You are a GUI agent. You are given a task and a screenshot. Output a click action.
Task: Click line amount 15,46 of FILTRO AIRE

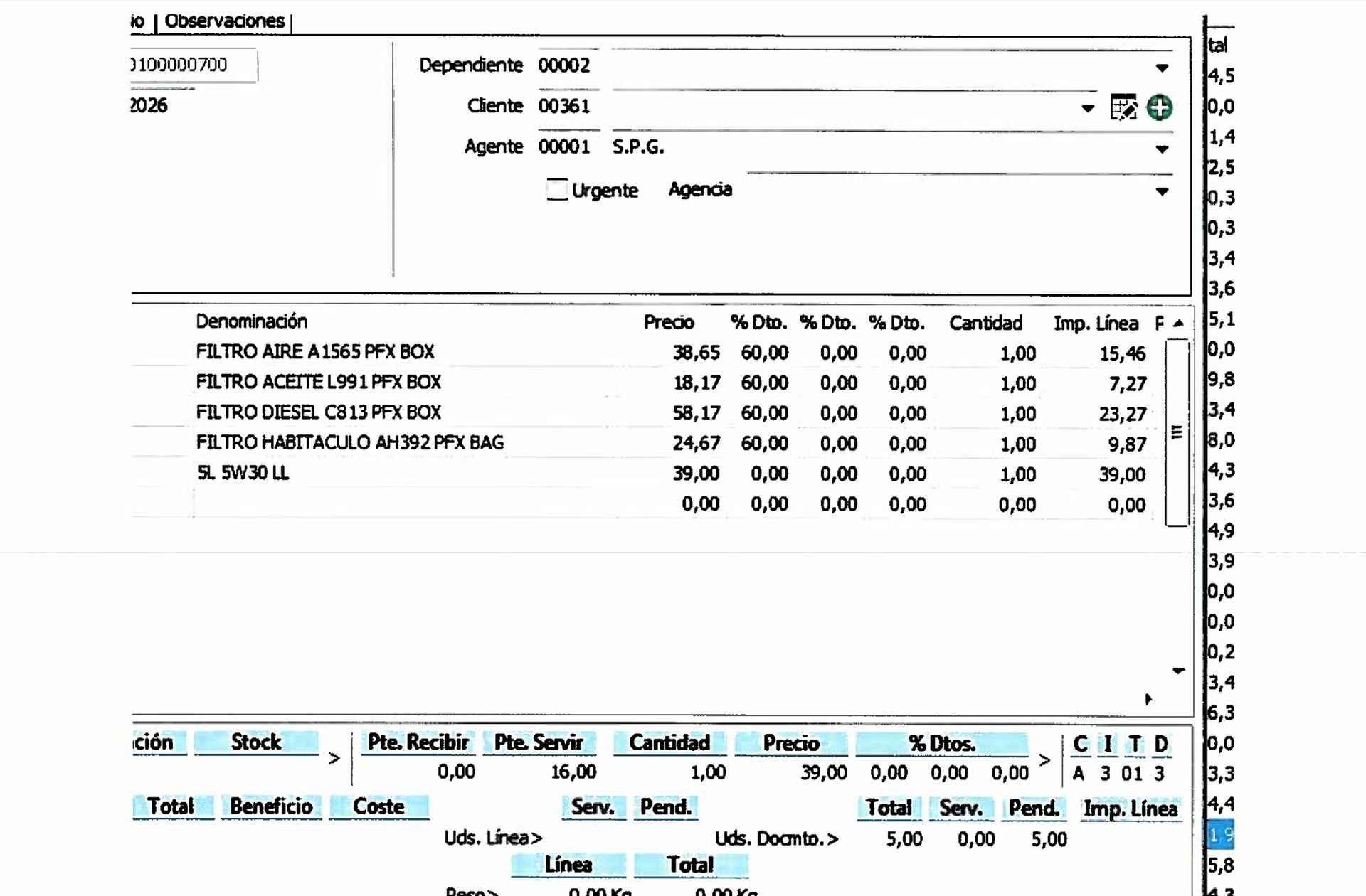pos(1123,353)
